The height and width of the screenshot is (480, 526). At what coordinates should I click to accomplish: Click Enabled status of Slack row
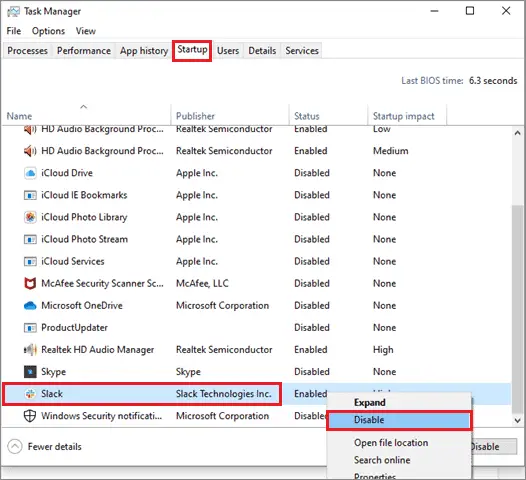[311, 394]
